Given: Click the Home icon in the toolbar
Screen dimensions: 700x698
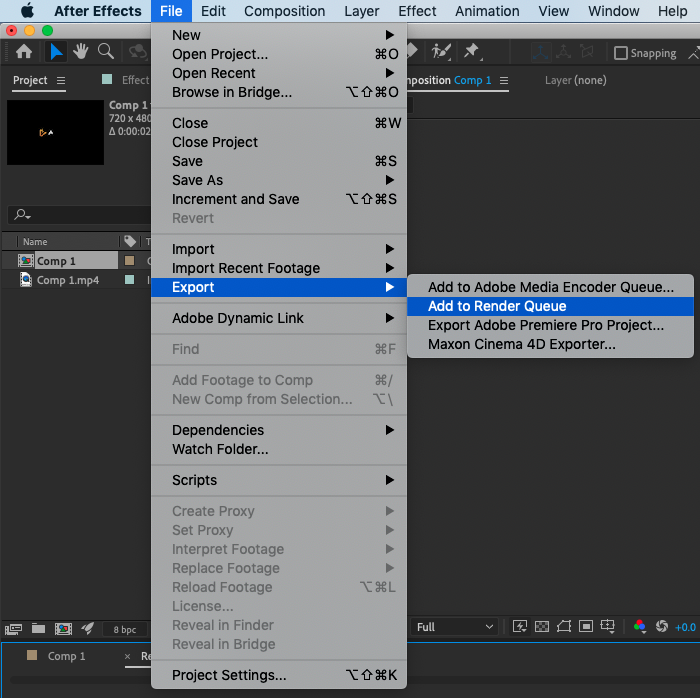Looking at the screenshot, I should (x=24, y=52).
